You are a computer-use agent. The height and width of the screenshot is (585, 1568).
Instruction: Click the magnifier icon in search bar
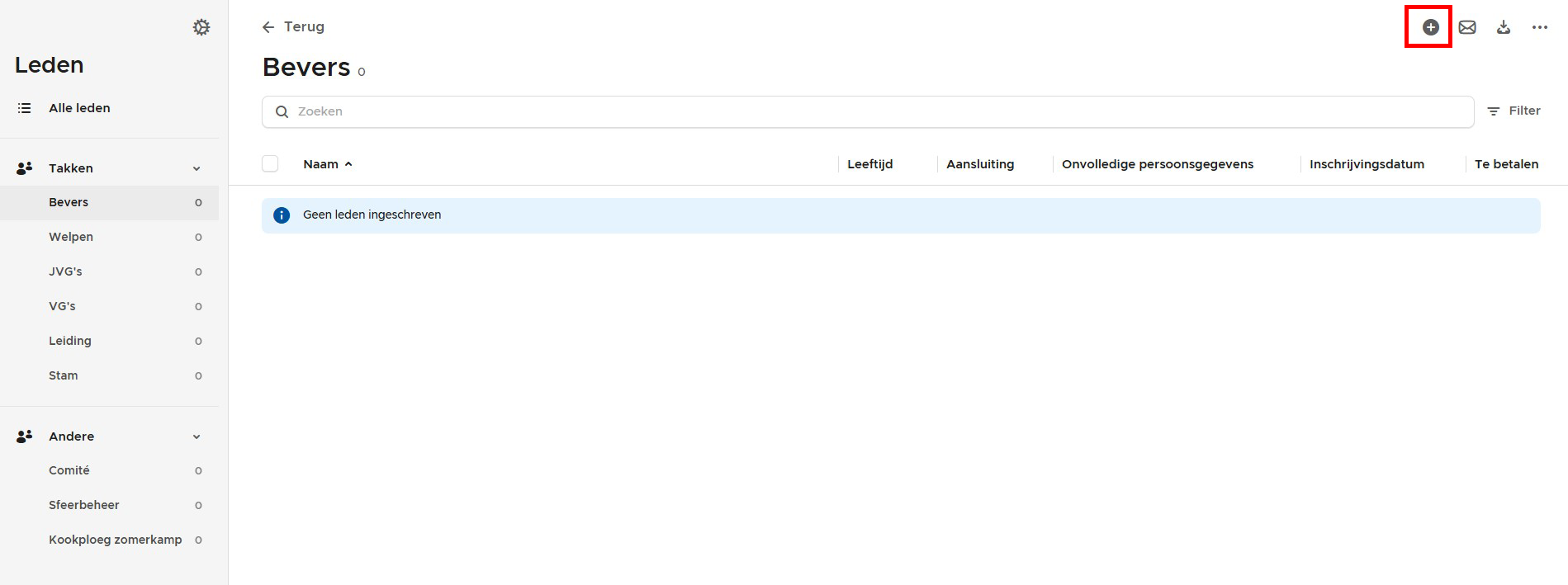point(282,111)
